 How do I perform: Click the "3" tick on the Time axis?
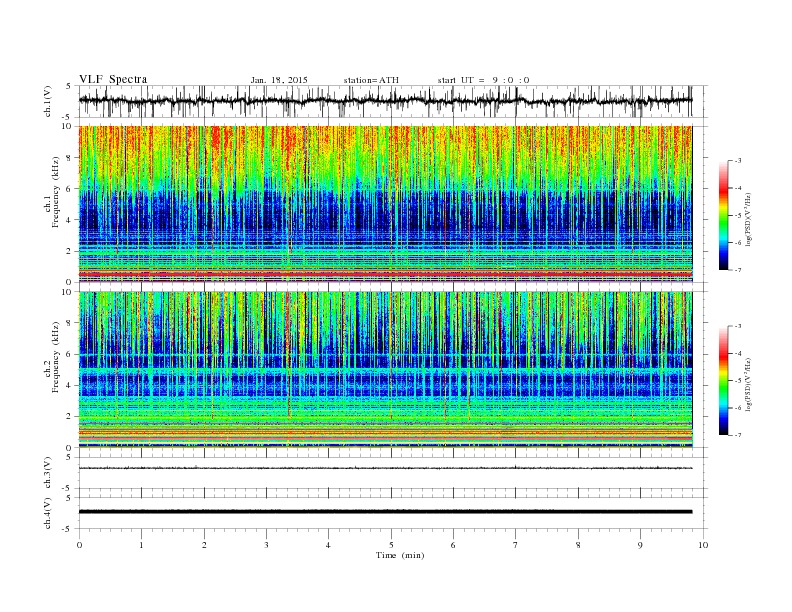click(x=266, y=545)
